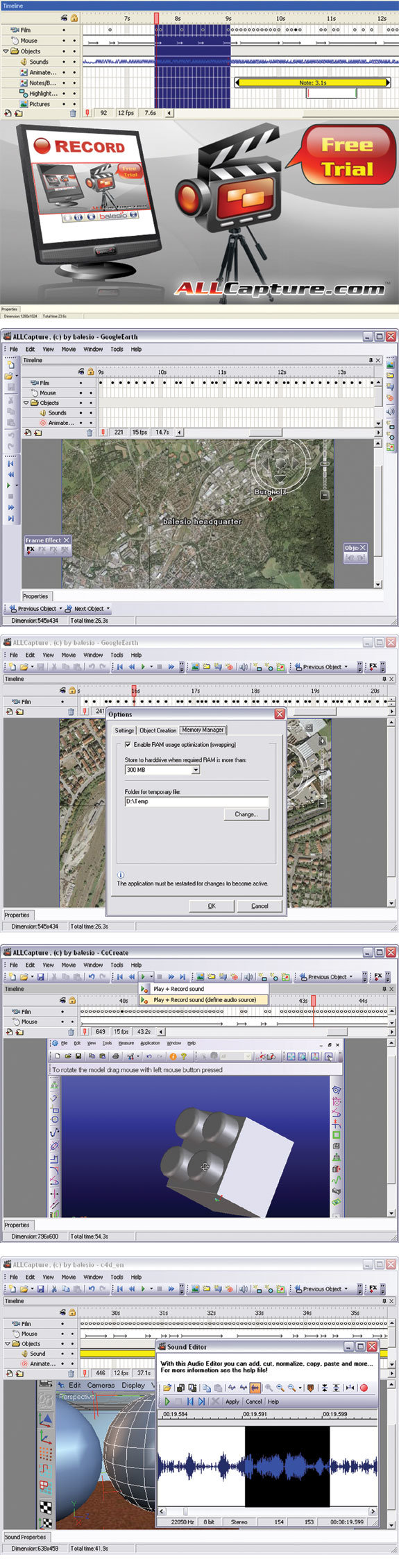Image resolution: width=399 pixels, height=1568 pixels.
Task: Click red playhead marker in top Timeline ruler
Action: pos(156,18)
